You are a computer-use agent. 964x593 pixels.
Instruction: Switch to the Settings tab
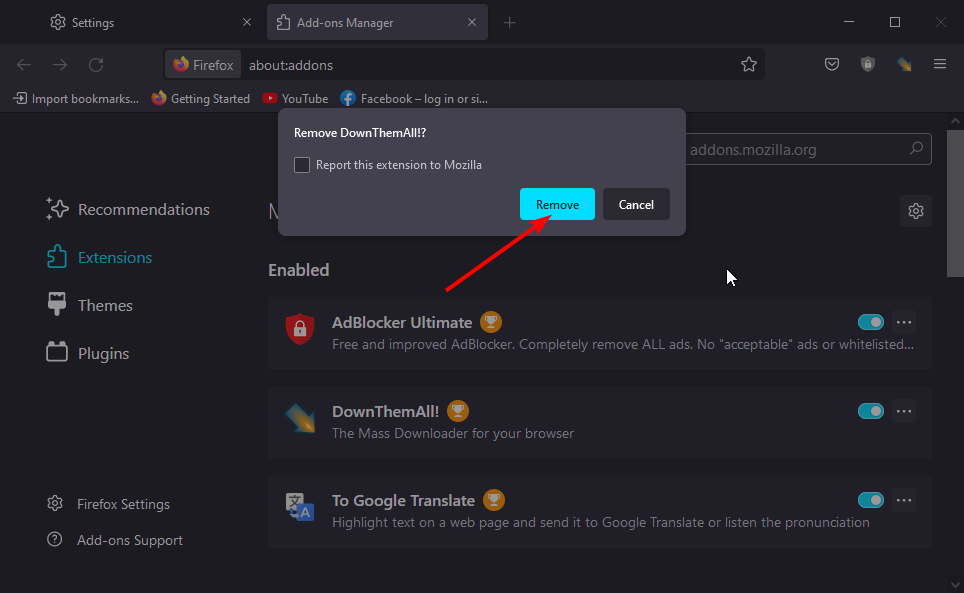coord(149,23)
